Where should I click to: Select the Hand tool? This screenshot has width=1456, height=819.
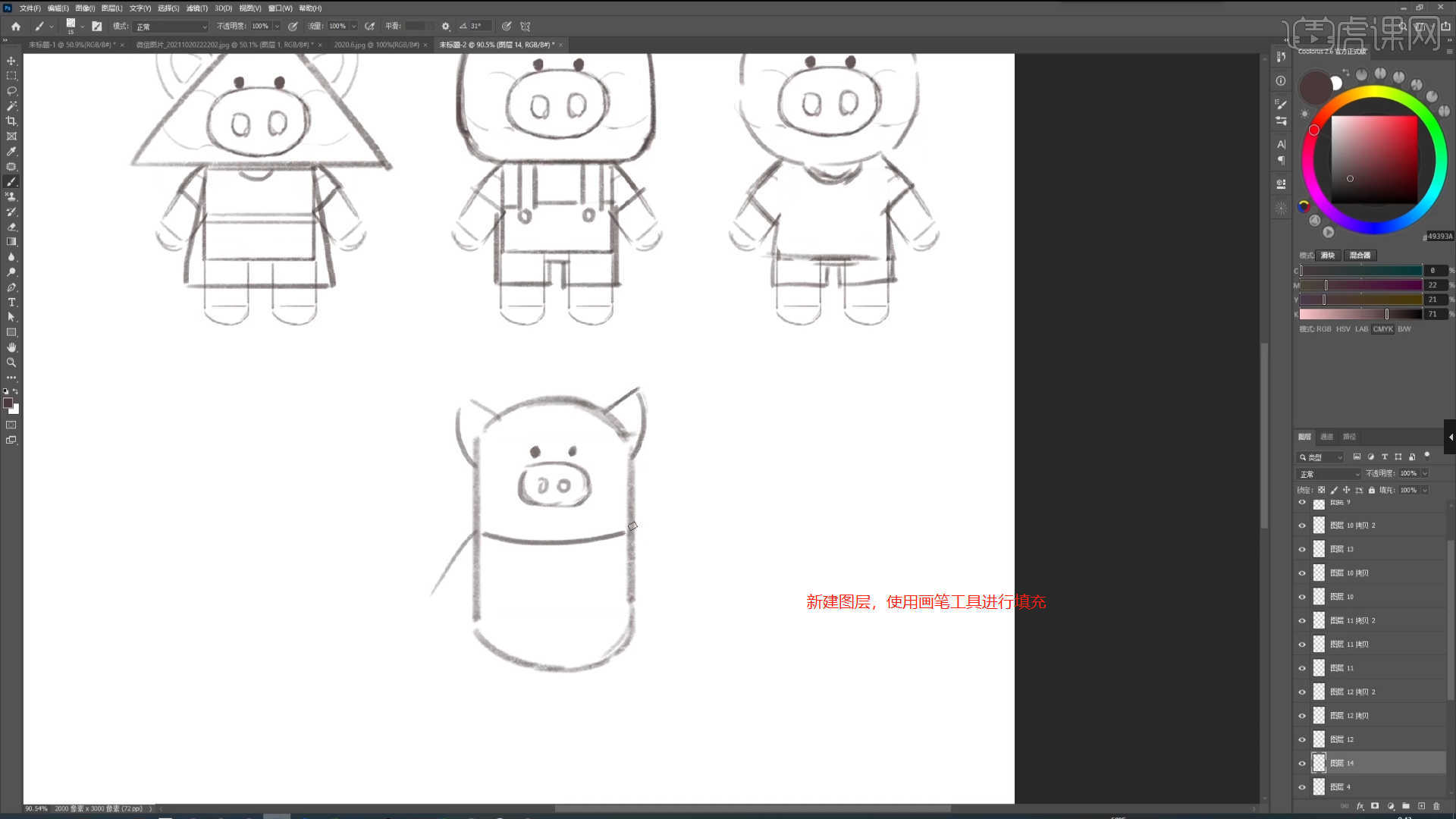click(x=11, y=347)
